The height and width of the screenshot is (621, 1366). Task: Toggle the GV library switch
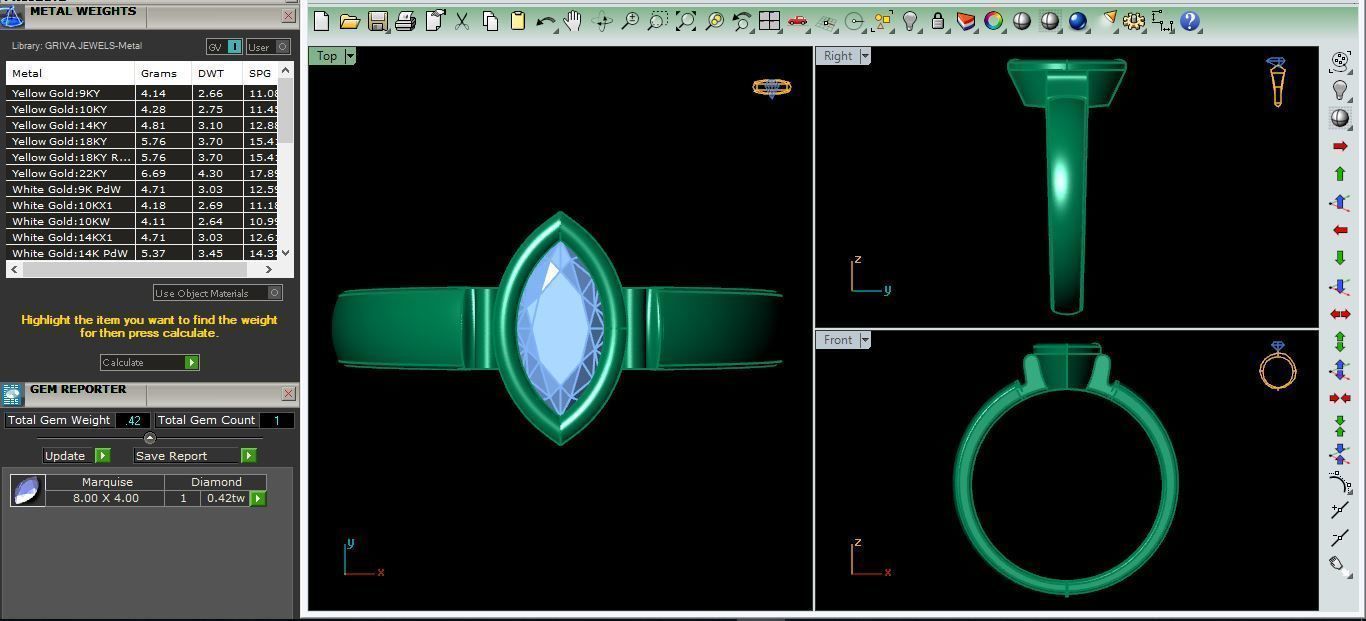tap(225, 47)
